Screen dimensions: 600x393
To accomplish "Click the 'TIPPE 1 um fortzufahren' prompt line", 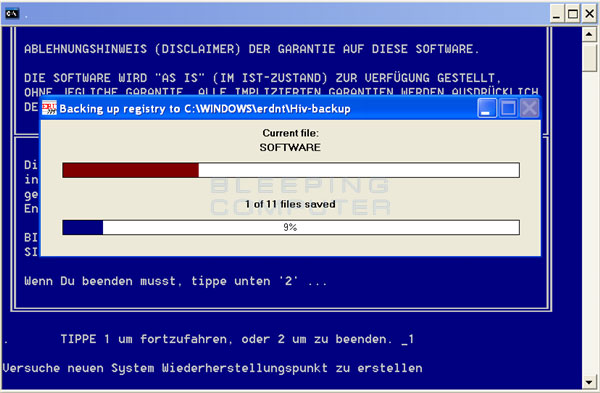I will pyautogui.click(x=237, y=339).
